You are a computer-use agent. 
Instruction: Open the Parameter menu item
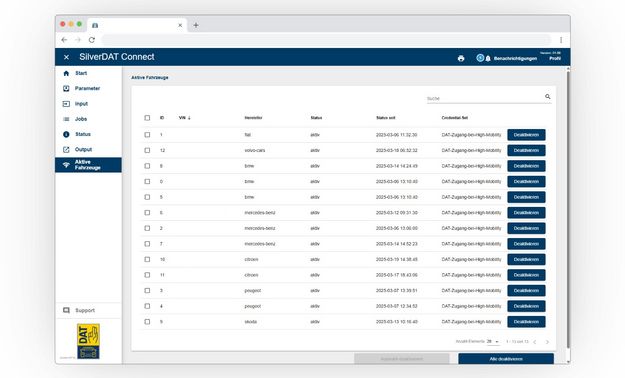tap(88, 89)
